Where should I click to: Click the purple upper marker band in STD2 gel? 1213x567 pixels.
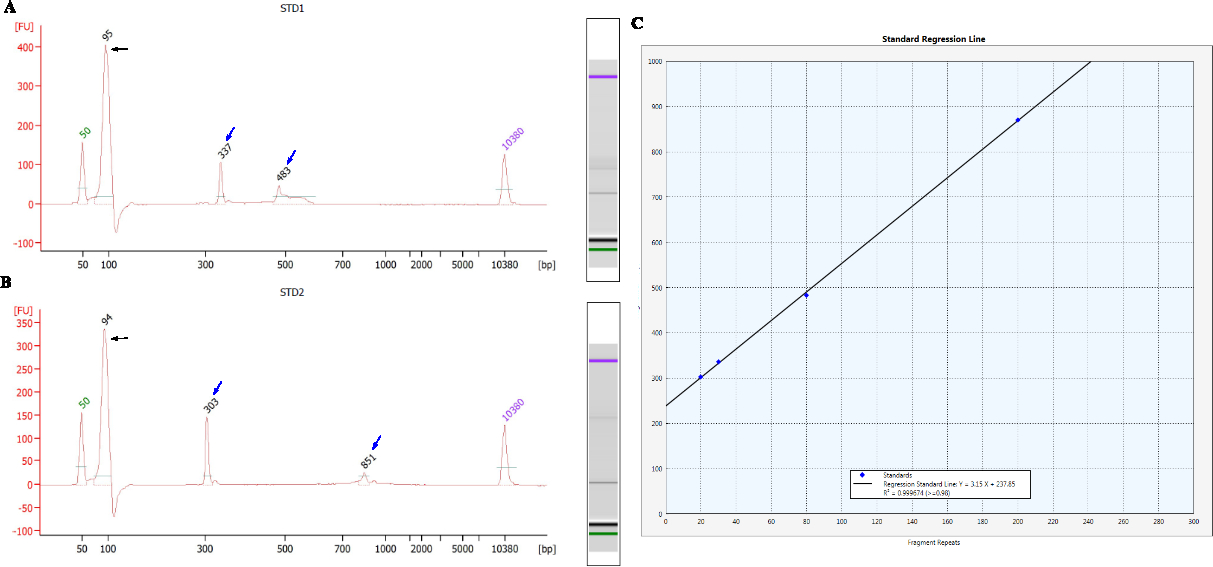pos(603,361)
